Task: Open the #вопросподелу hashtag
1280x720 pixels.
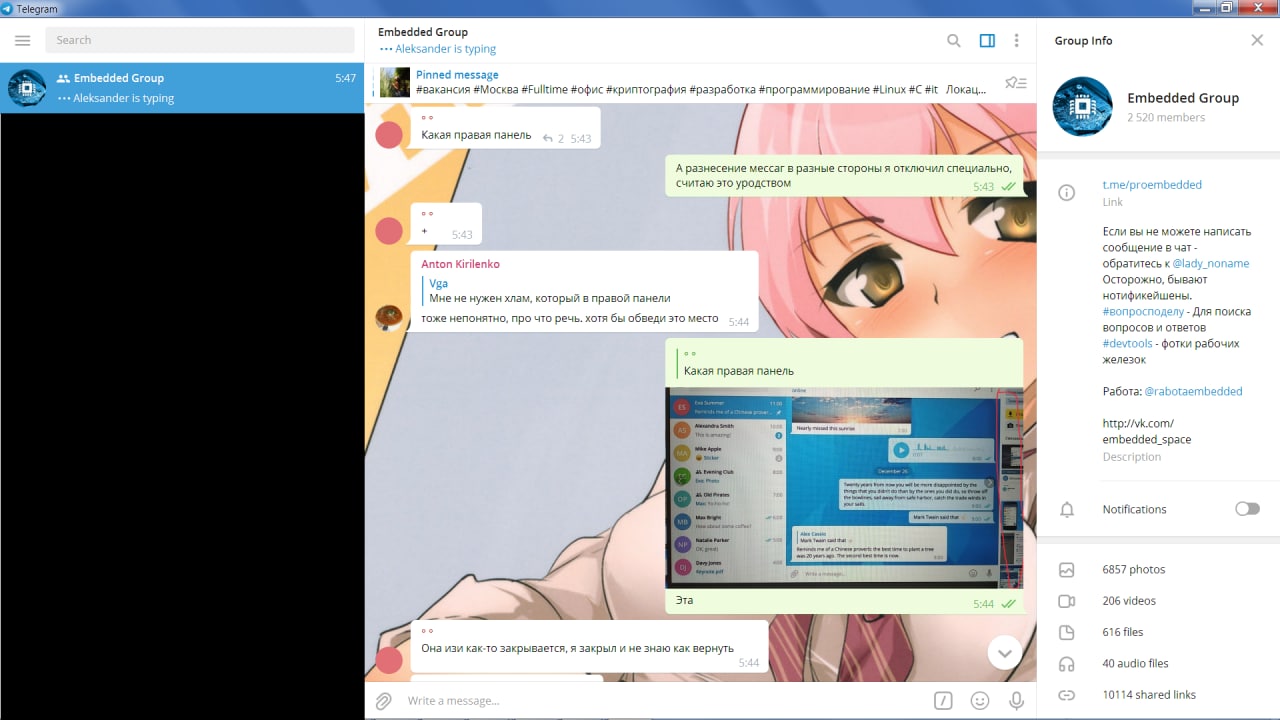Action: (1143, 312)
